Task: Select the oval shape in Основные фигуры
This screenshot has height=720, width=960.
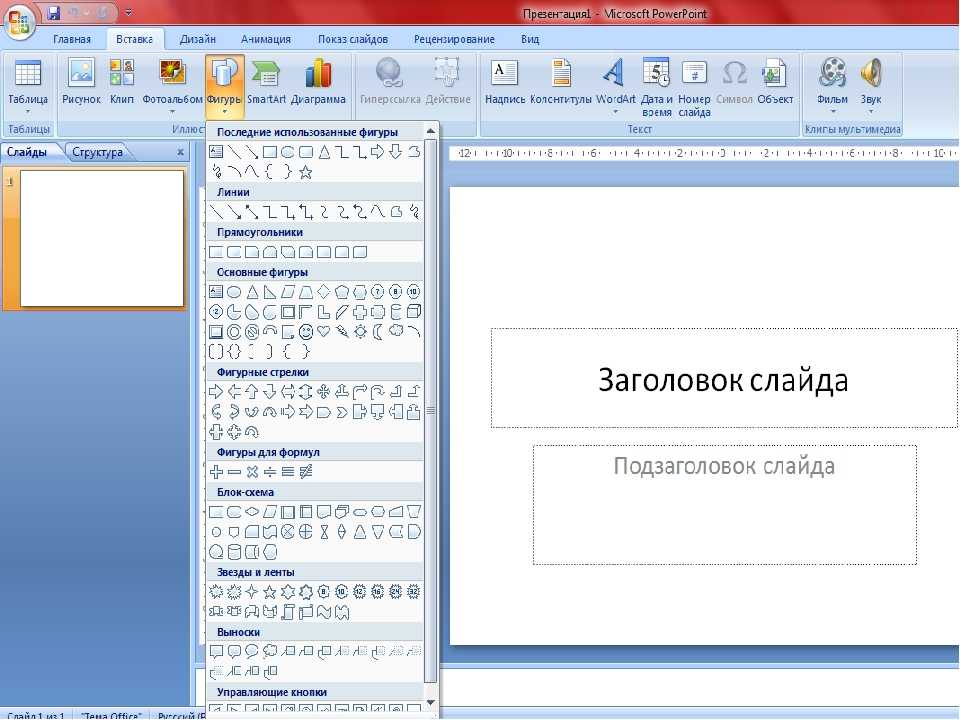Action: [x=234, y=292]
